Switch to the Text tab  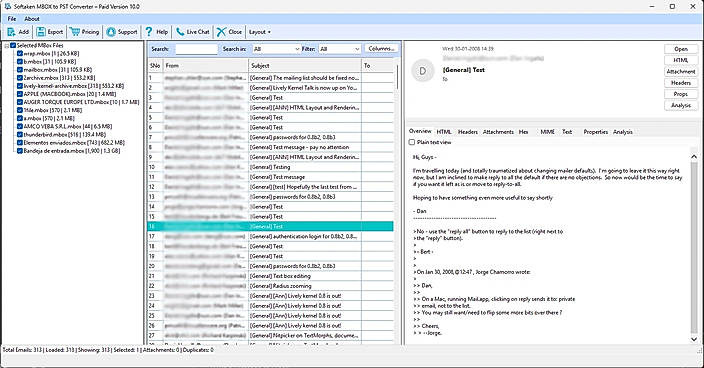pyautogui.click(x=567, y=132)
